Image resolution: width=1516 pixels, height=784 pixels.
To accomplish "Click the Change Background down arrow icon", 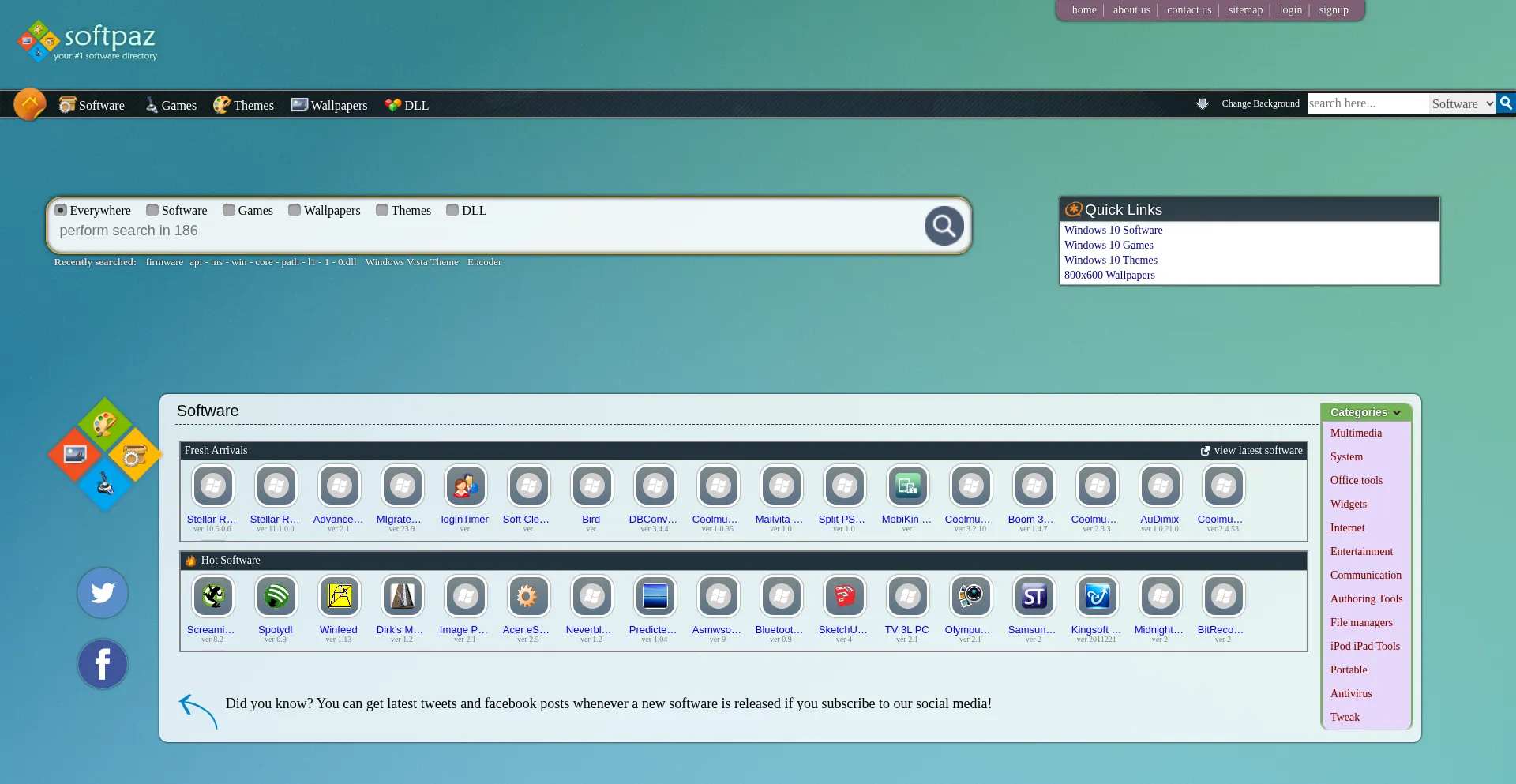I will pyautogui.click(x=1202, y=104).
